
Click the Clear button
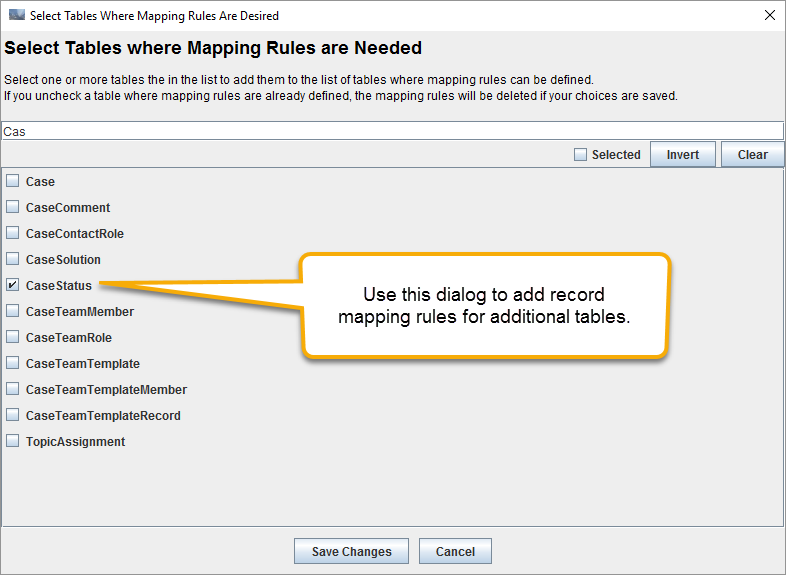coord(752,154)
